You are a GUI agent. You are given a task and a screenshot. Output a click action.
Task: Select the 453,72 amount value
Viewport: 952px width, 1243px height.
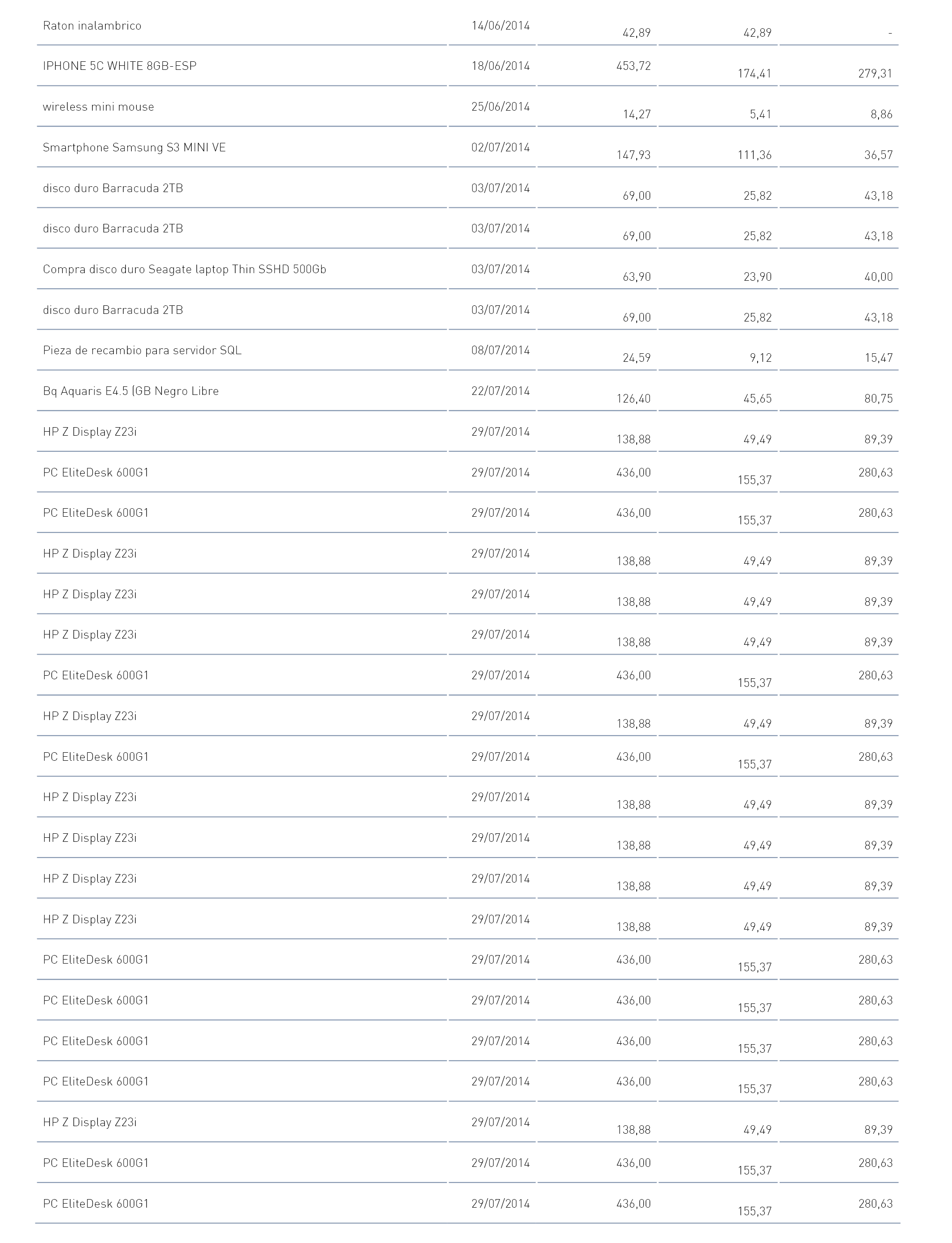click(x=634, y=66)
